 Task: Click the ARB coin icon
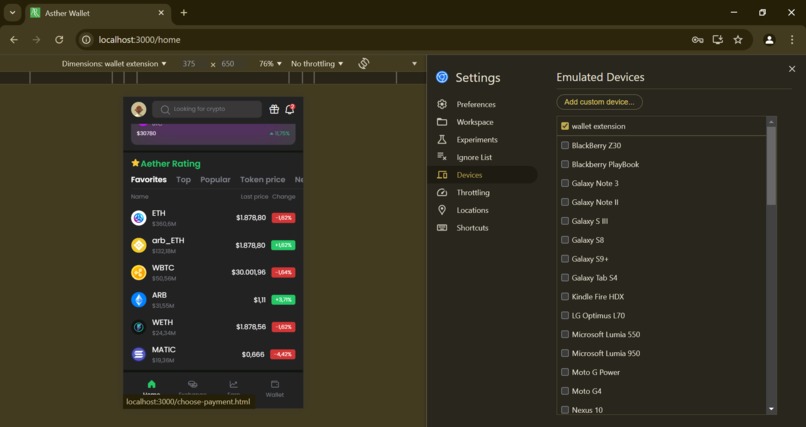click(x=139, y=300)
